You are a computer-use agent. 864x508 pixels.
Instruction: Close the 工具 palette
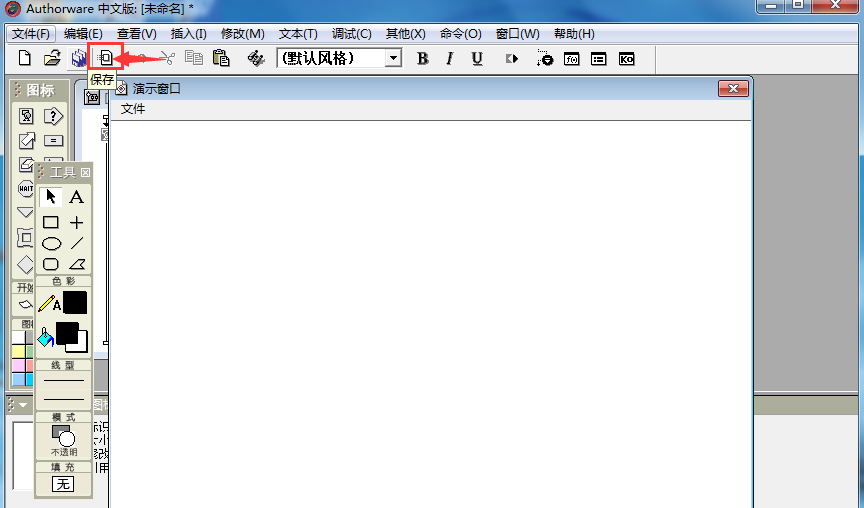pos(85,172)
